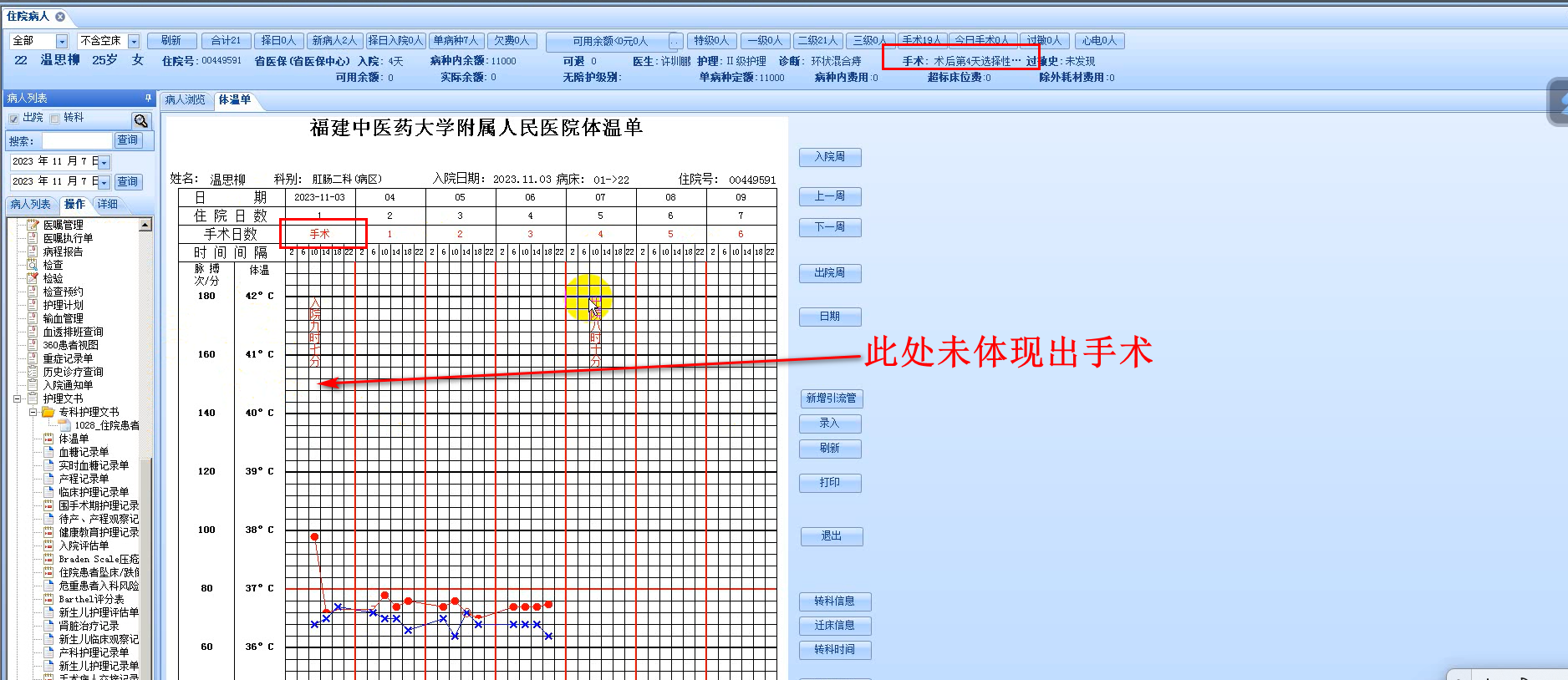Click the 搜索 input field
The width and height of the screenshot is (1568, 680).
point(77,141)
